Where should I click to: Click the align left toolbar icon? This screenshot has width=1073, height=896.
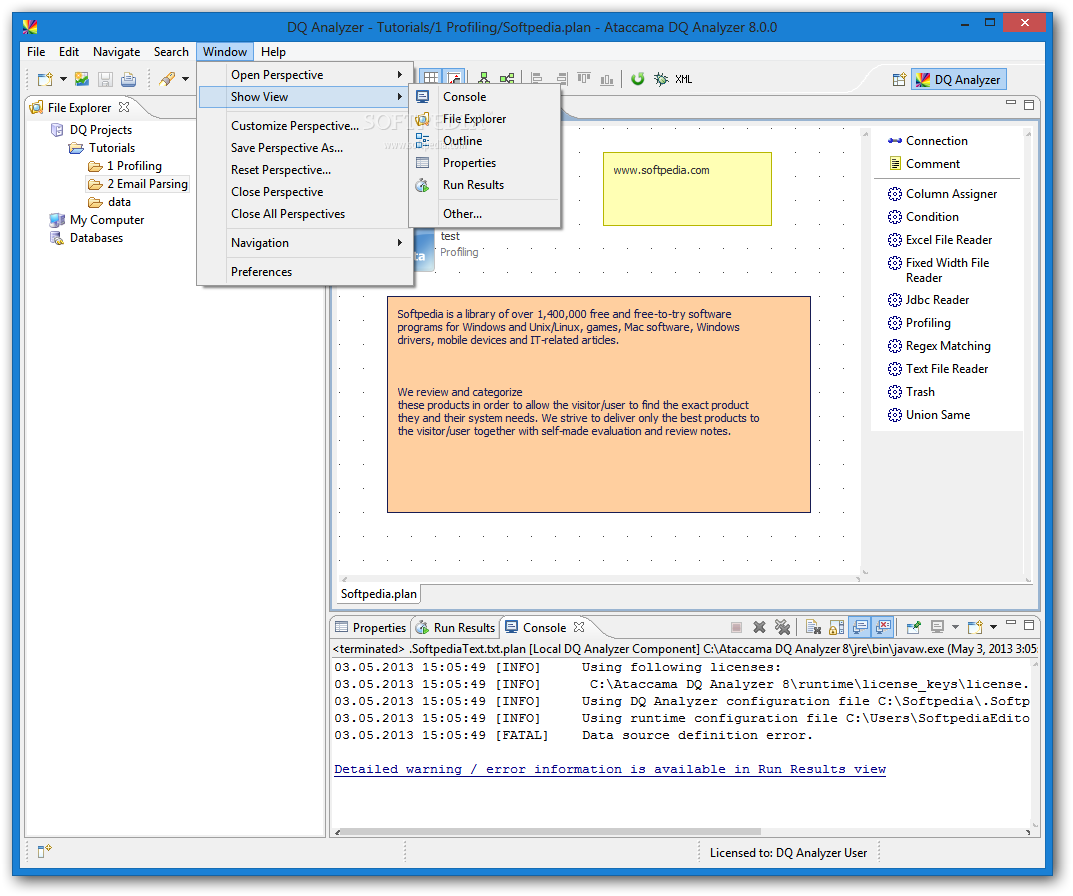point(536,79)
